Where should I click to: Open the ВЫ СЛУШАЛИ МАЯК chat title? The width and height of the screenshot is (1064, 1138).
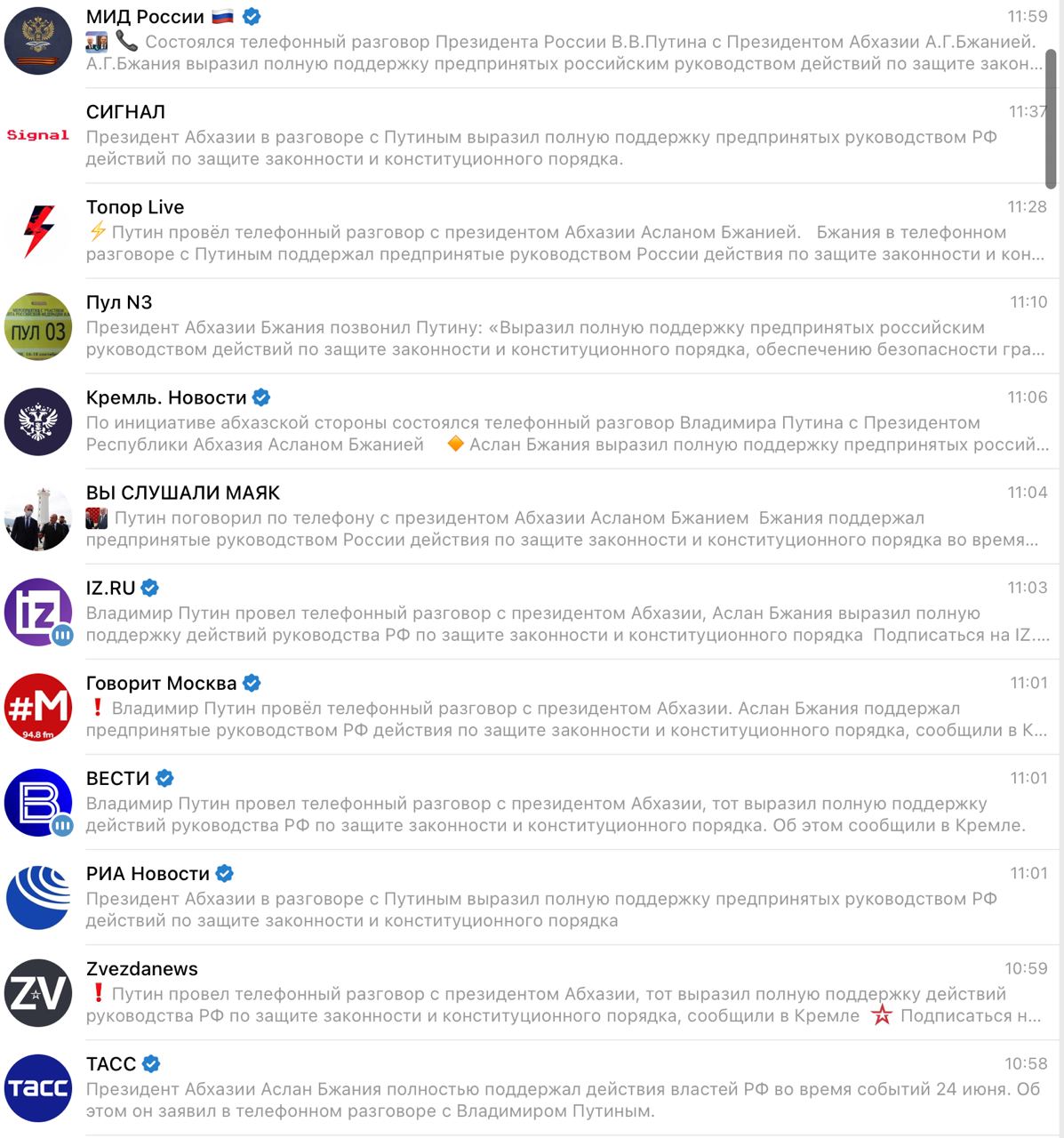pos(183,493)
